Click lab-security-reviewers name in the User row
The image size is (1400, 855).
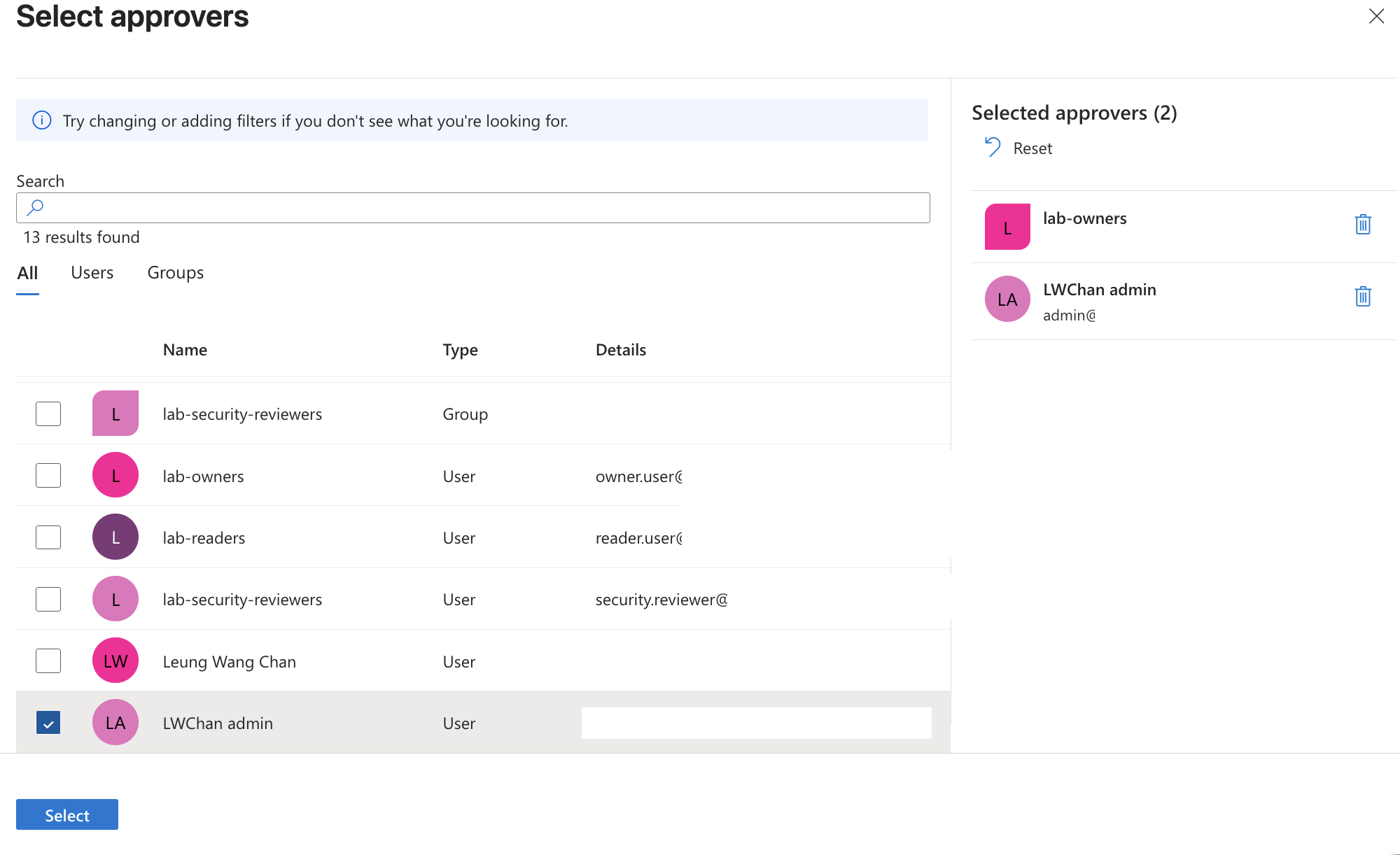pyautogui.click(x=242, y=600)
